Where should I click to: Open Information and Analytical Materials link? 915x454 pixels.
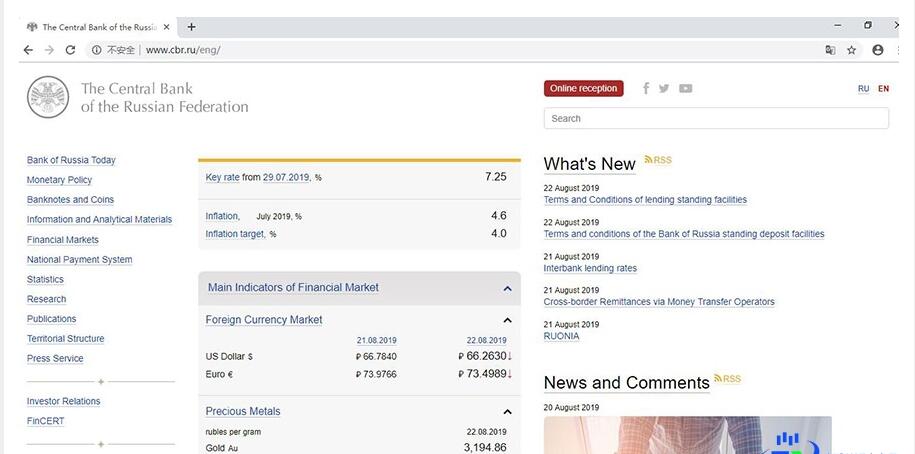point(99,219)
